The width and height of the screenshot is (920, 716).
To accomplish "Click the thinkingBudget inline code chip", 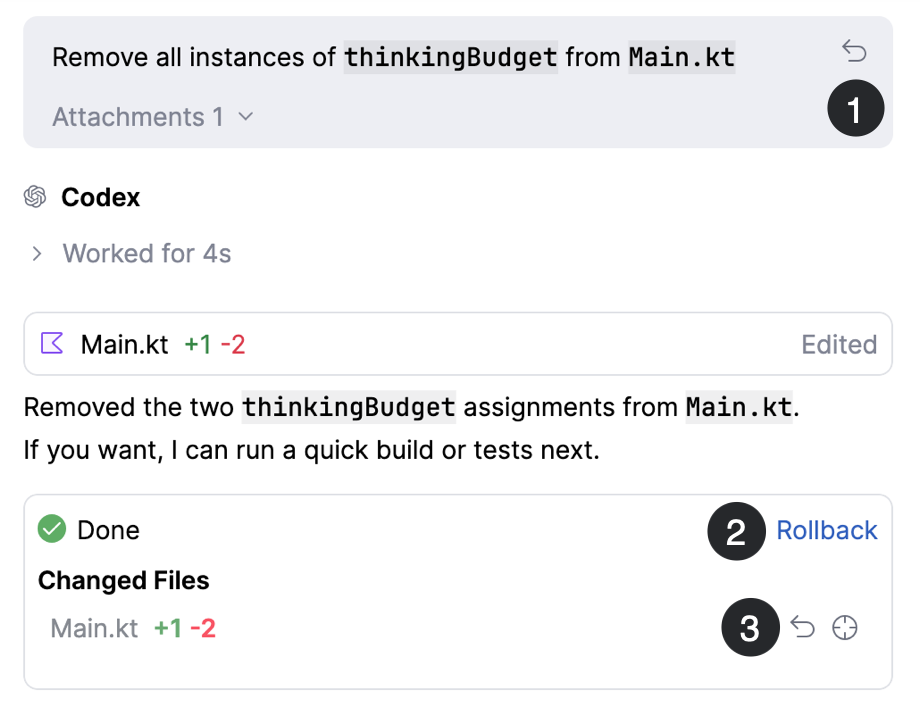I will tap(450, 57).
